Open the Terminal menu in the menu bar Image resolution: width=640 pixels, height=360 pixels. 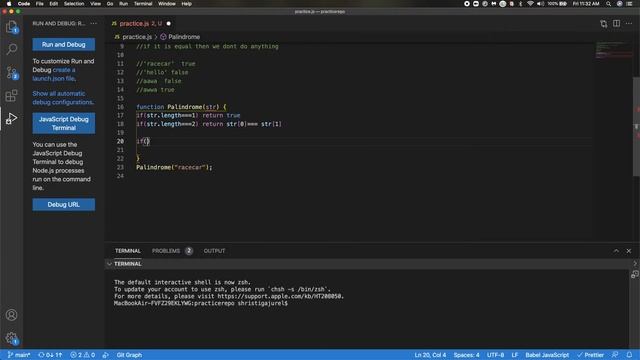point(143,4)
